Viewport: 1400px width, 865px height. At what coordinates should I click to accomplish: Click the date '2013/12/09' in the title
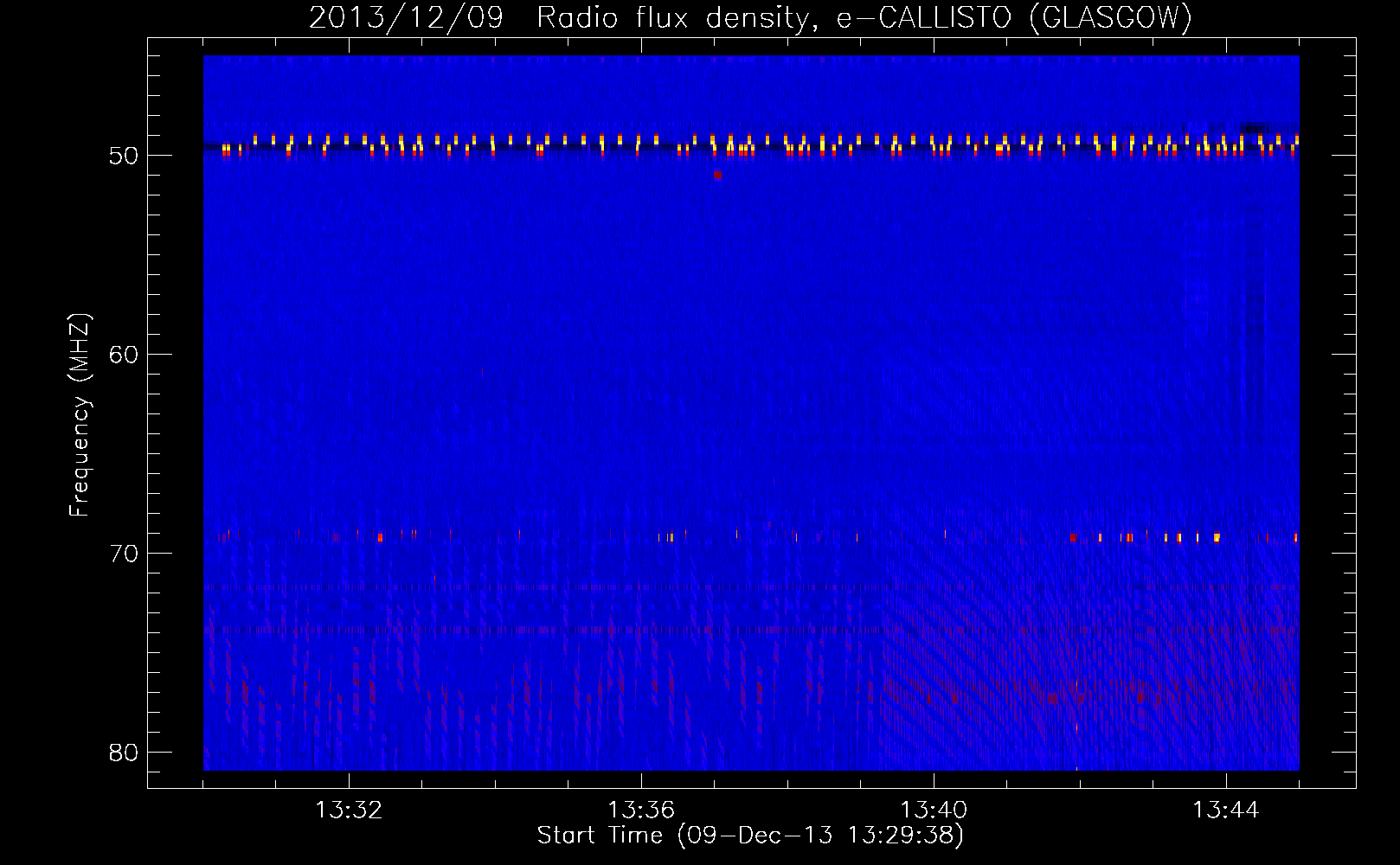pyautogui.click(x=407, y=18)
